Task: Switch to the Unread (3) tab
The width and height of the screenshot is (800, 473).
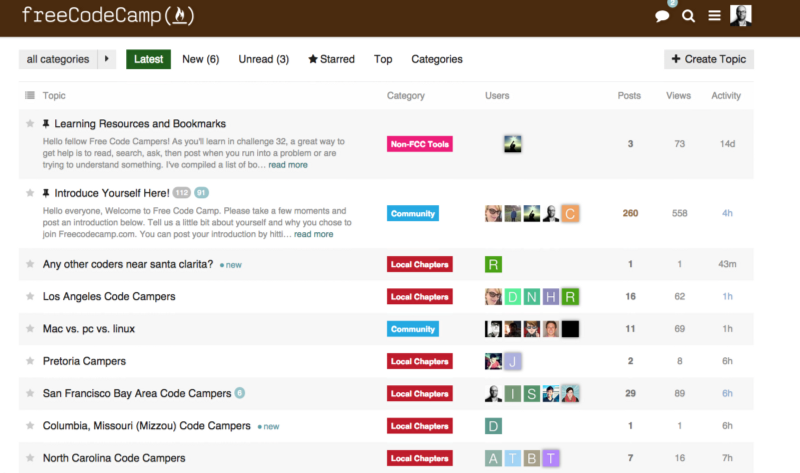Action: (263, 59)
